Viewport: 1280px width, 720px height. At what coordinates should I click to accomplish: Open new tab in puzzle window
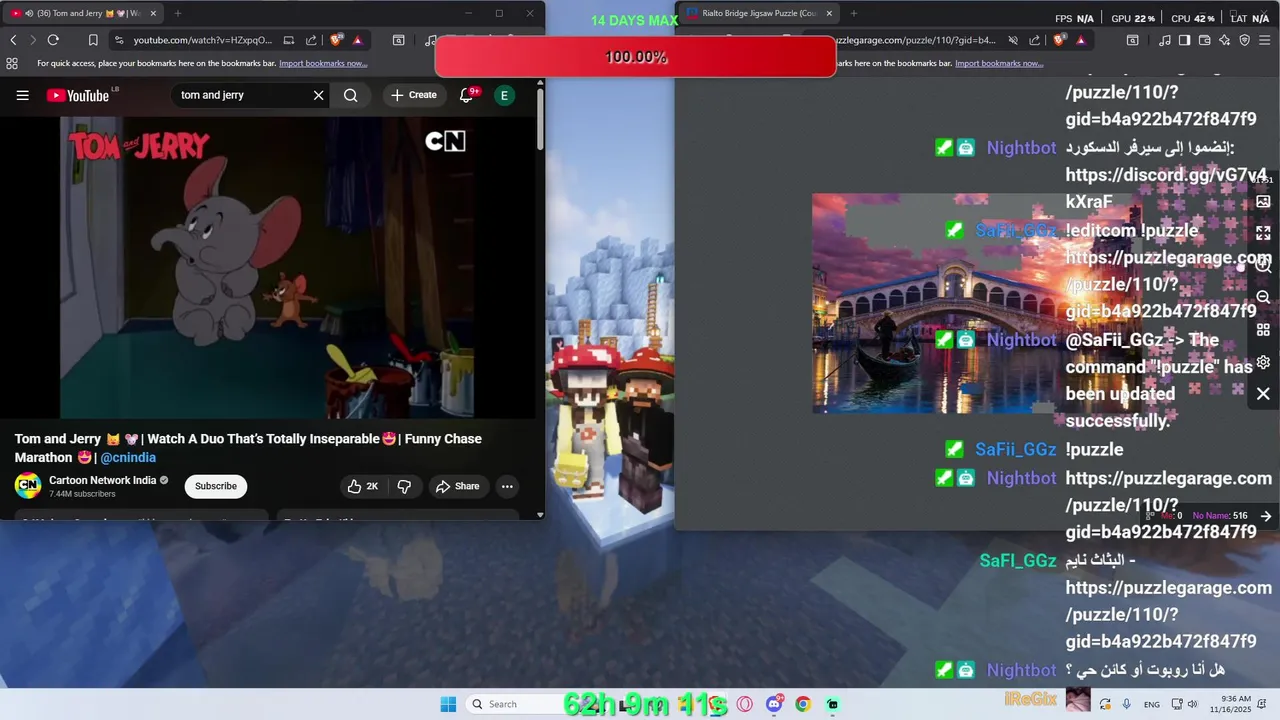pyautogui.click(x=853, y=13)
